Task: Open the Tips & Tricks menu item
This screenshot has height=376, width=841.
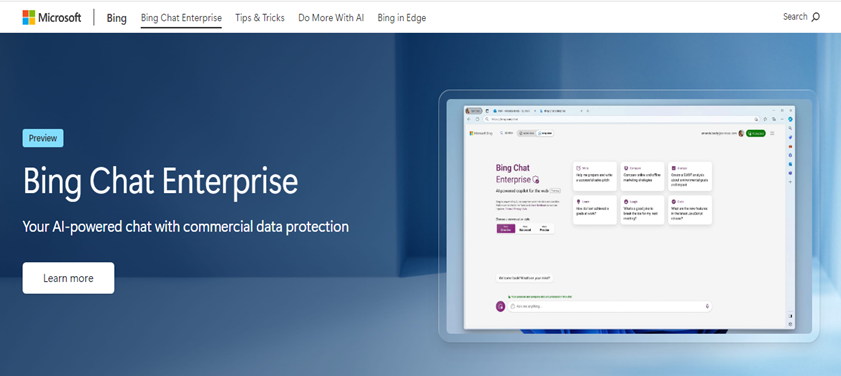Action: 260,18
